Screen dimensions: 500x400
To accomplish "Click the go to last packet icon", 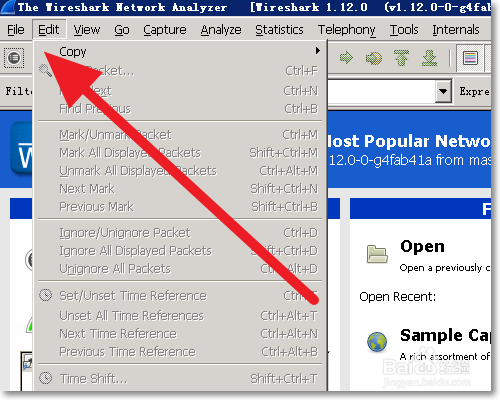I will click(x=429, y=58).
